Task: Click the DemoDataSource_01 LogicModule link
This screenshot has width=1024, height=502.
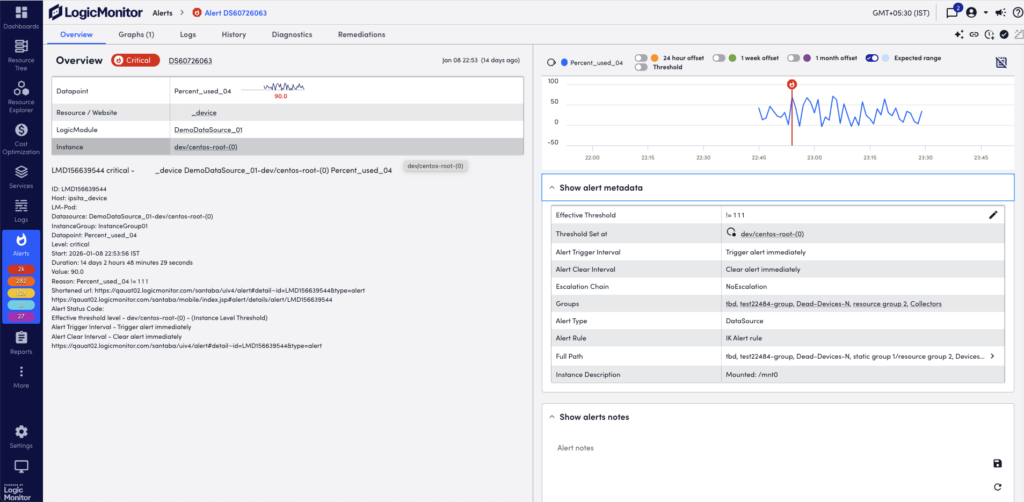Action: tap(208, 130)
